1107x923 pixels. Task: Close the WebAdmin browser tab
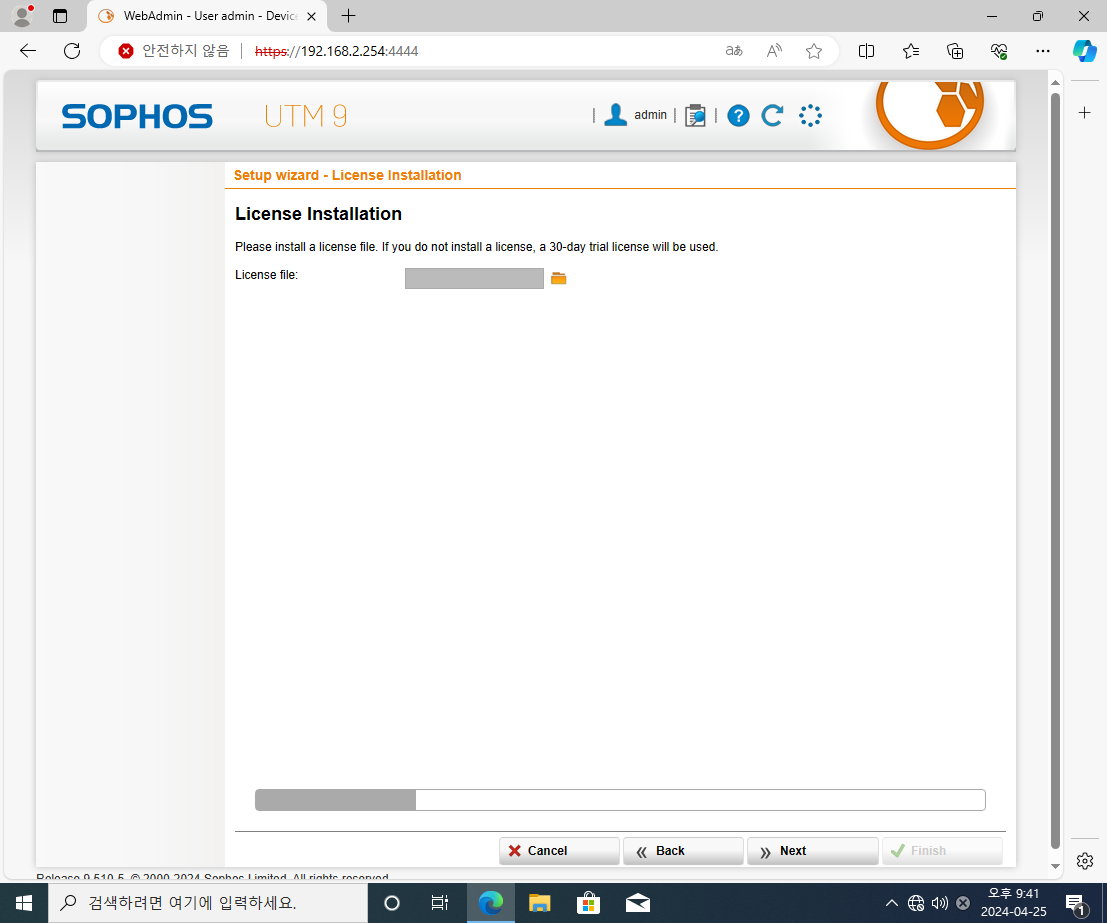(x=311, y=16)
